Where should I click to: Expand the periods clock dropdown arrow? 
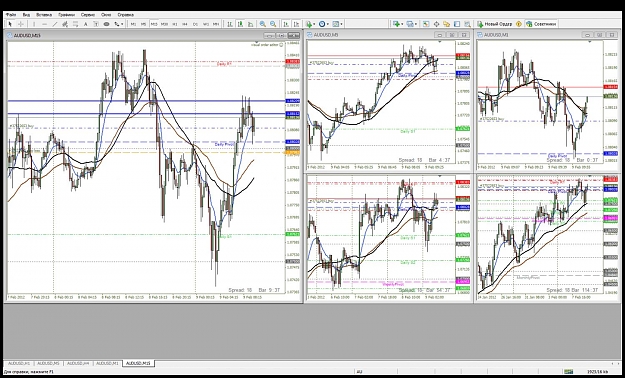(x=328, y=24)
